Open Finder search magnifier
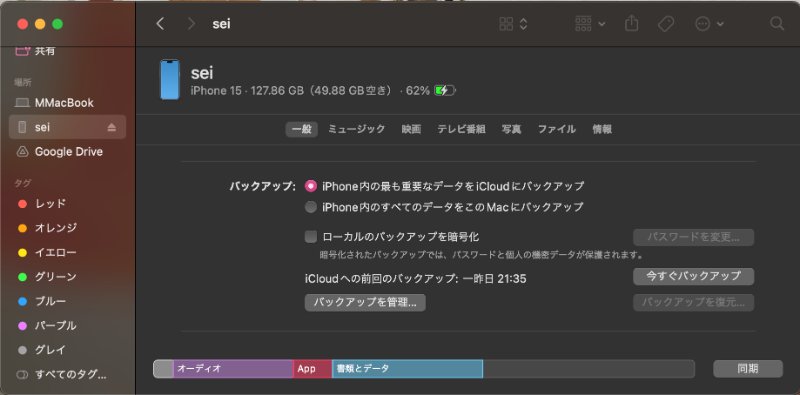 777,23
